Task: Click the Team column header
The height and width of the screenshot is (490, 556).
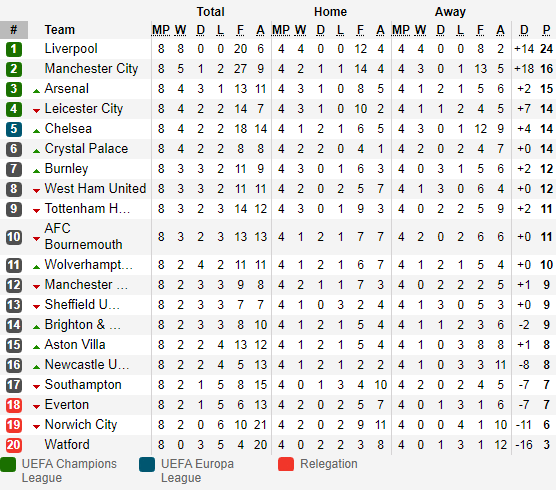Action: 60,30
